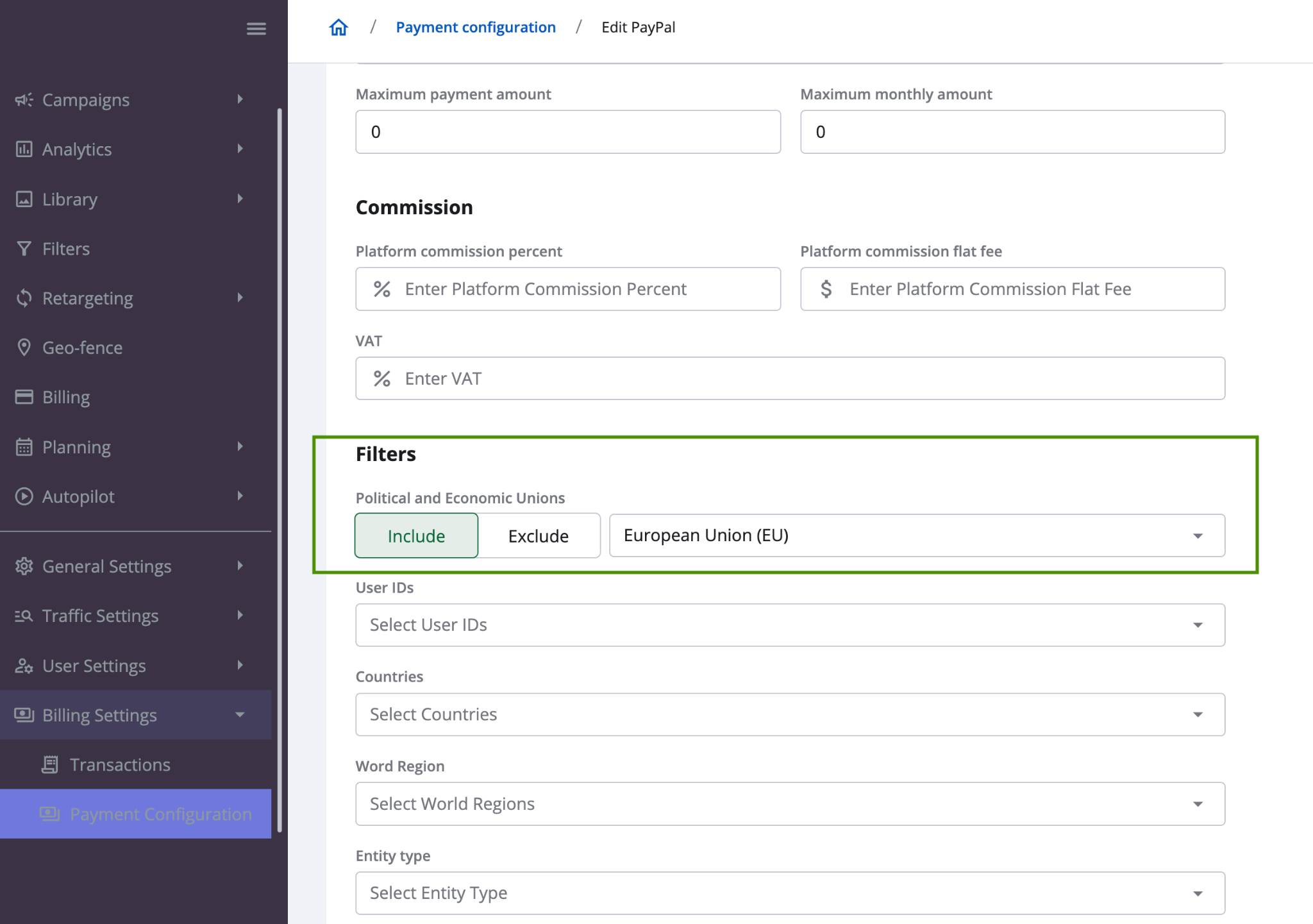Expand the Campaigns submenu arrow
Screen dimensions: 1313x924
click(x=240, y=99)
